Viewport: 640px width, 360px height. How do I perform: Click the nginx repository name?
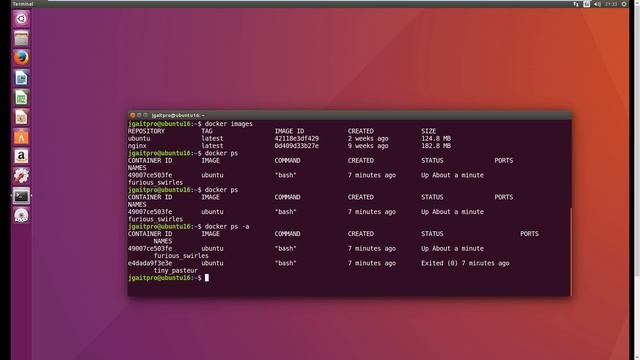coord(137,146)
